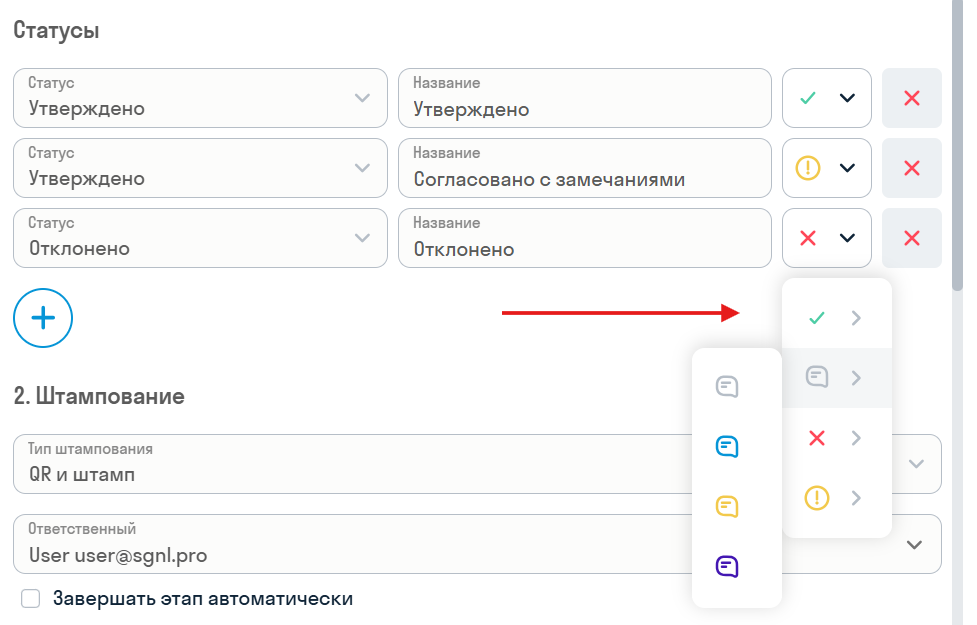
Task: Add a new status with plus button
Action: [43, 318]
